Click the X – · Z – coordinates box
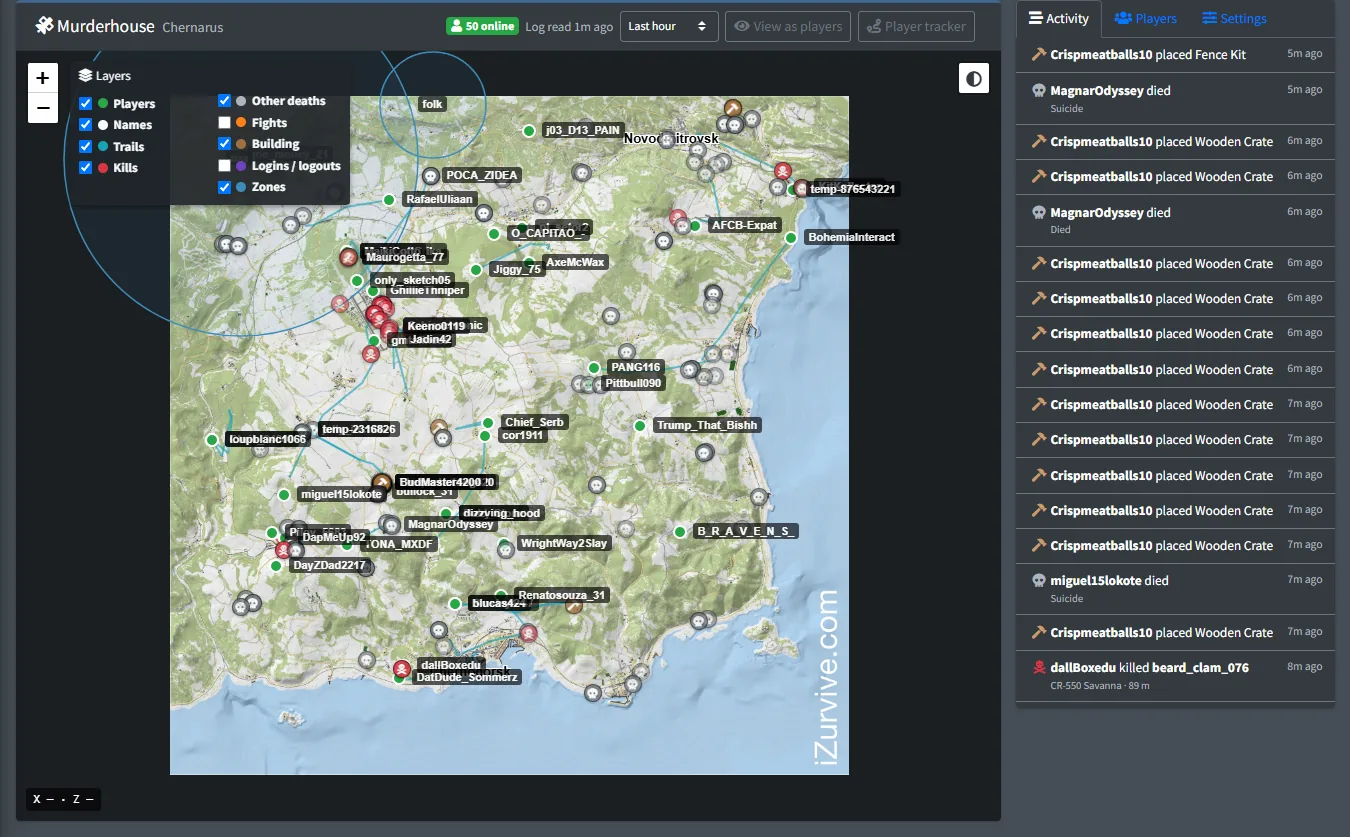The image size is (1350, 837). tap(64, 799)
